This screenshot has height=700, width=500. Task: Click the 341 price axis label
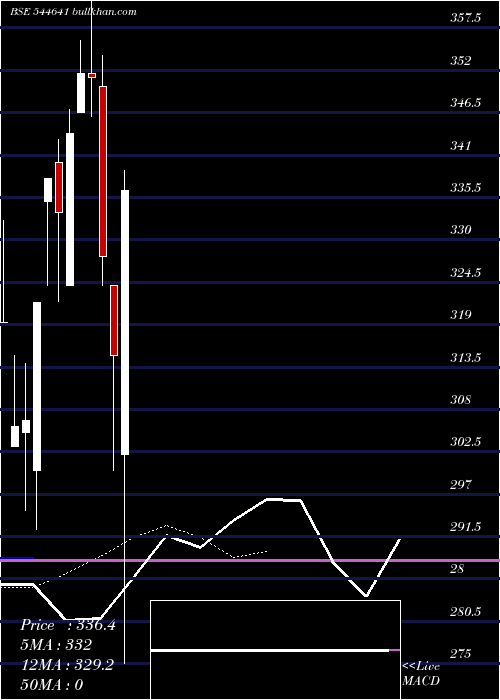(x=461, y=145)
